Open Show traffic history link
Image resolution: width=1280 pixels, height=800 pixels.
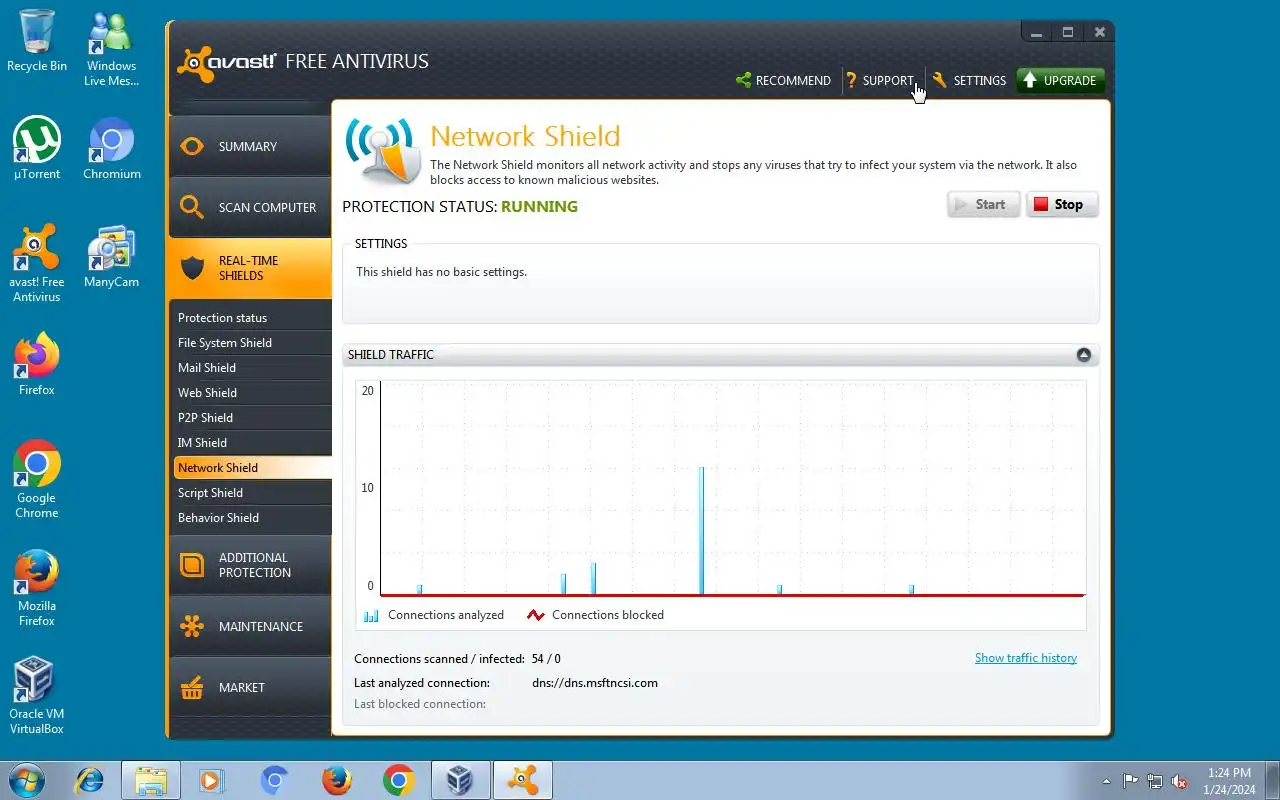click(1026, 658)
